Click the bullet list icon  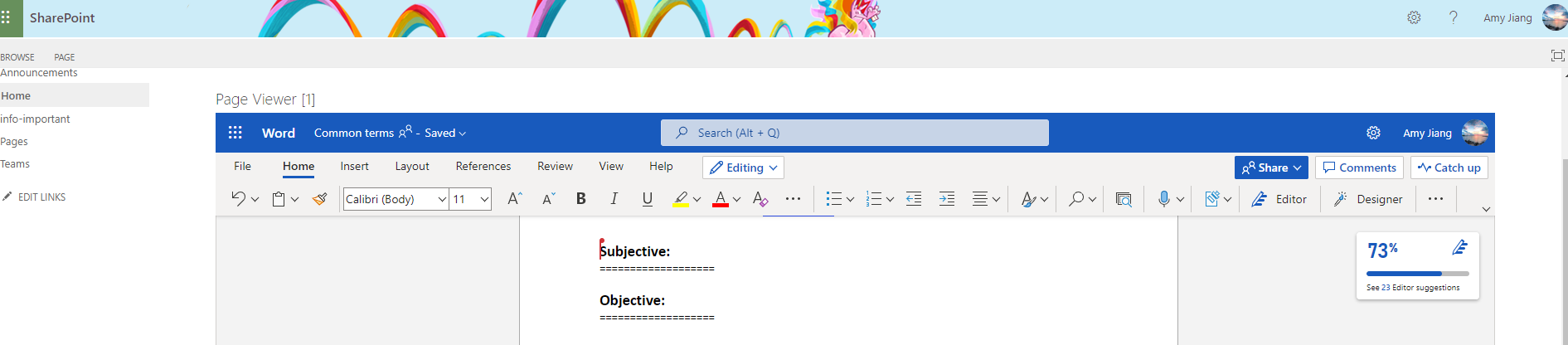pyautogui.click(x=834, y=199)
